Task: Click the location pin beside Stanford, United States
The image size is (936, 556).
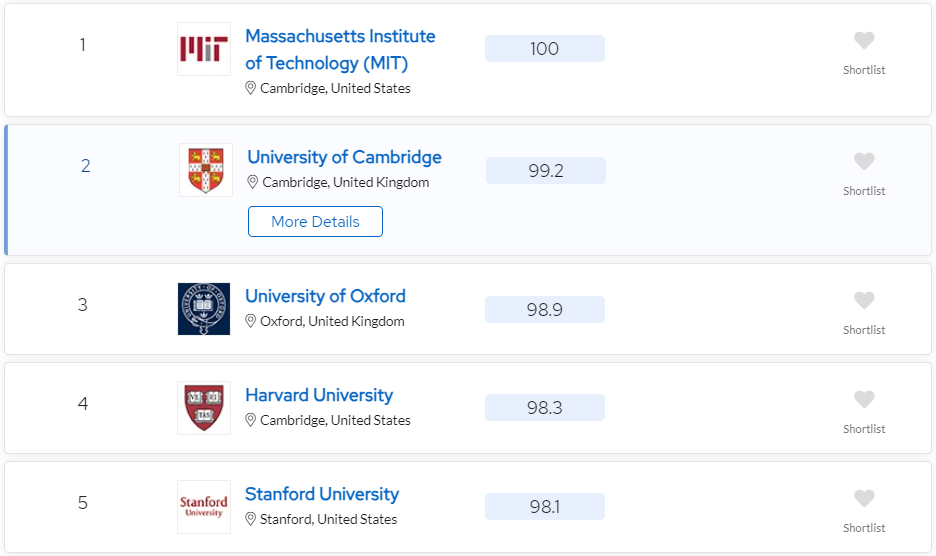Action: pos(251,520)
